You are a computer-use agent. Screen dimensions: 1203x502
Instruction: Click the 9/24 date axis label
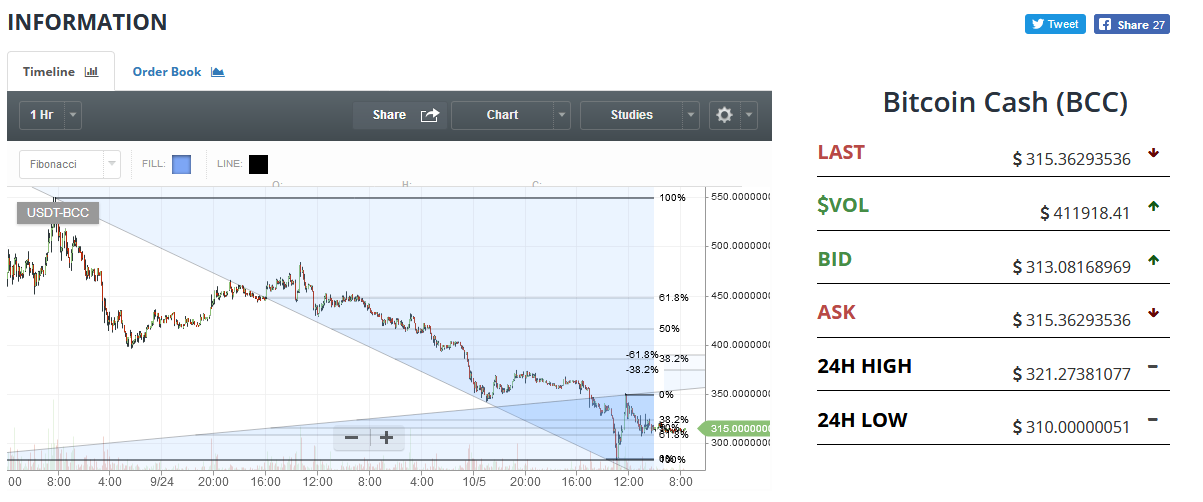point(163,481)
